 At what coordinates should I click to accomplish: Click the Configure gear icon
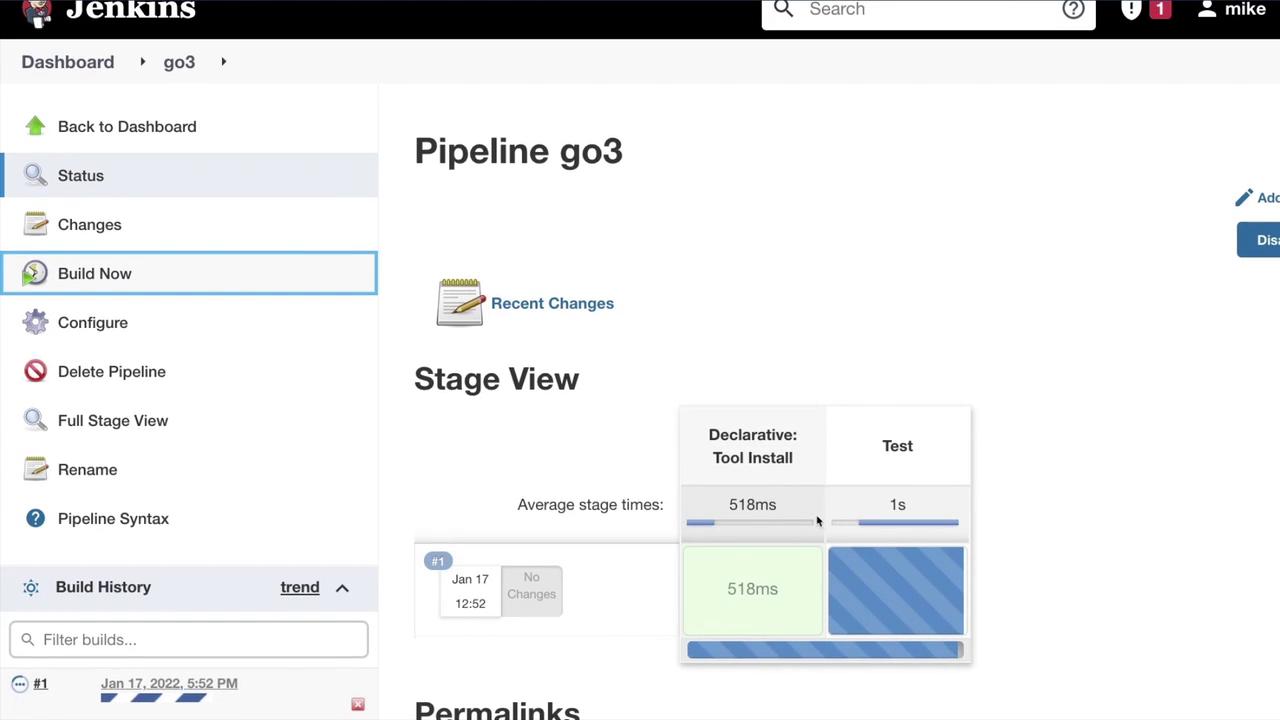coord(35,322)
